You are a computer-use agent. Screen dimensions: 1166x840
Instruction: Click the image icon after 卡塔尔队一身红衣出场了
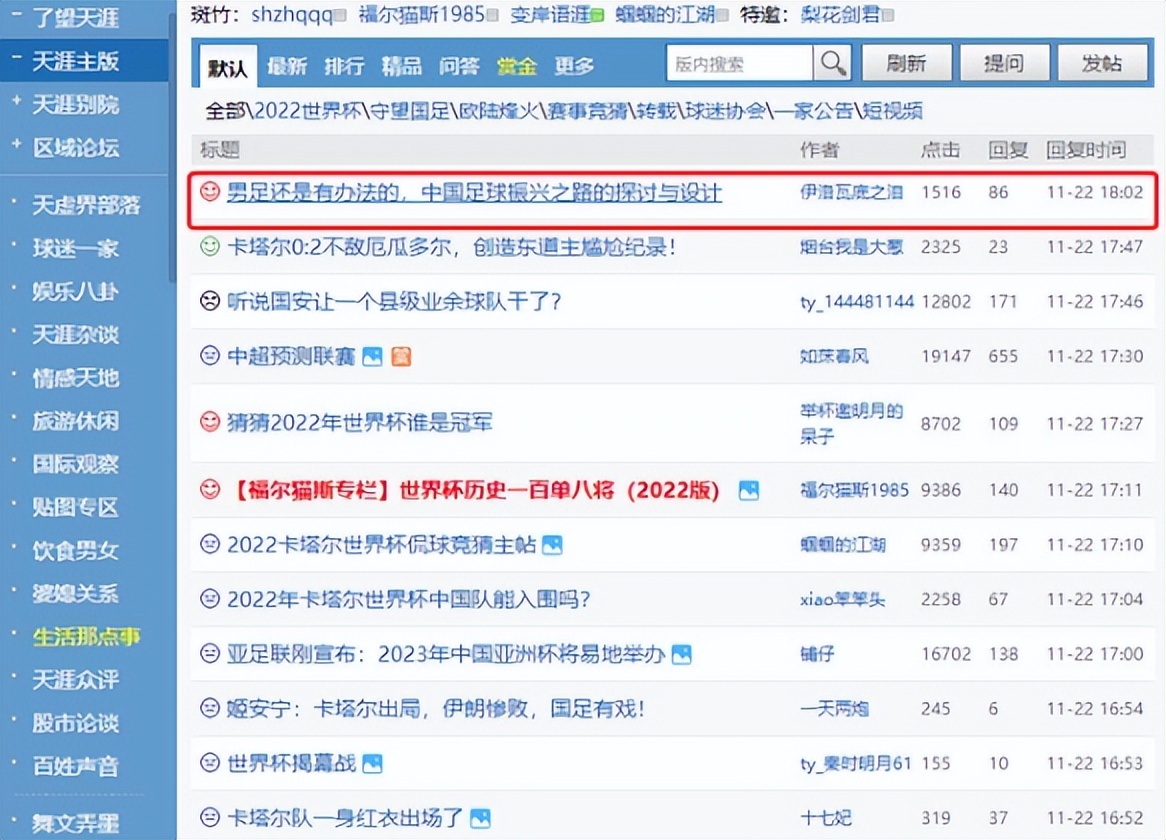click(x=478, y=817)
